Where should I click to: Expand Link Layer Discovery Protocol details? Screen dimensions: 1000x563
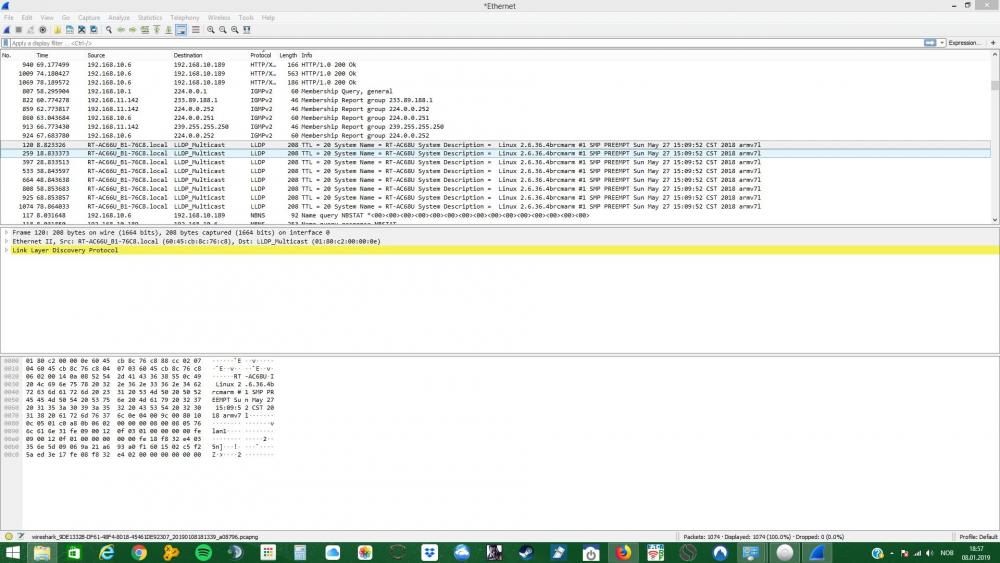point(6,251)
